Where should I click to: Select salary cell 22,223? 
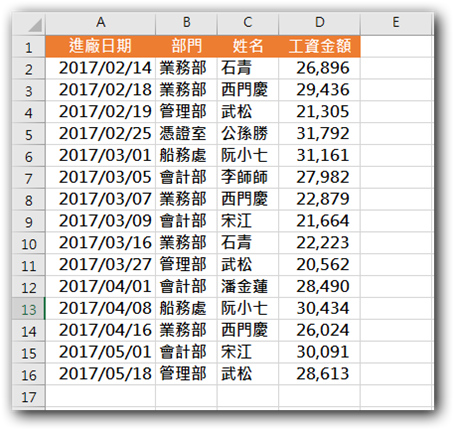pos(319,243)
